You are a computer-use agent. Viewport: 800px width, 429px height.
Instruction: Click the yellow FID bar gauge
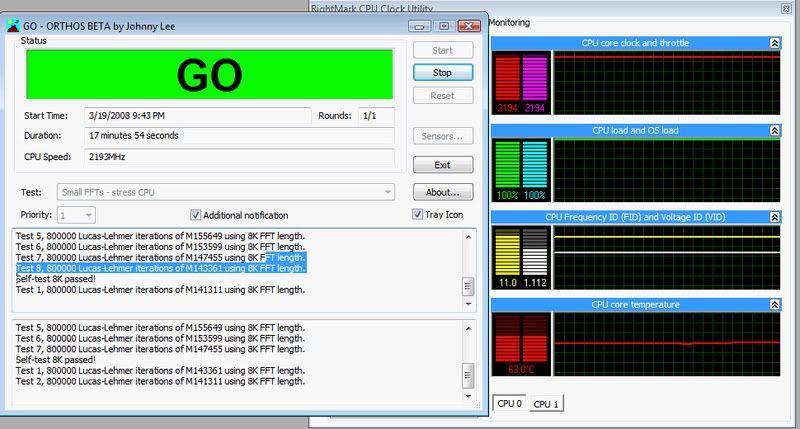pos(508,252)
